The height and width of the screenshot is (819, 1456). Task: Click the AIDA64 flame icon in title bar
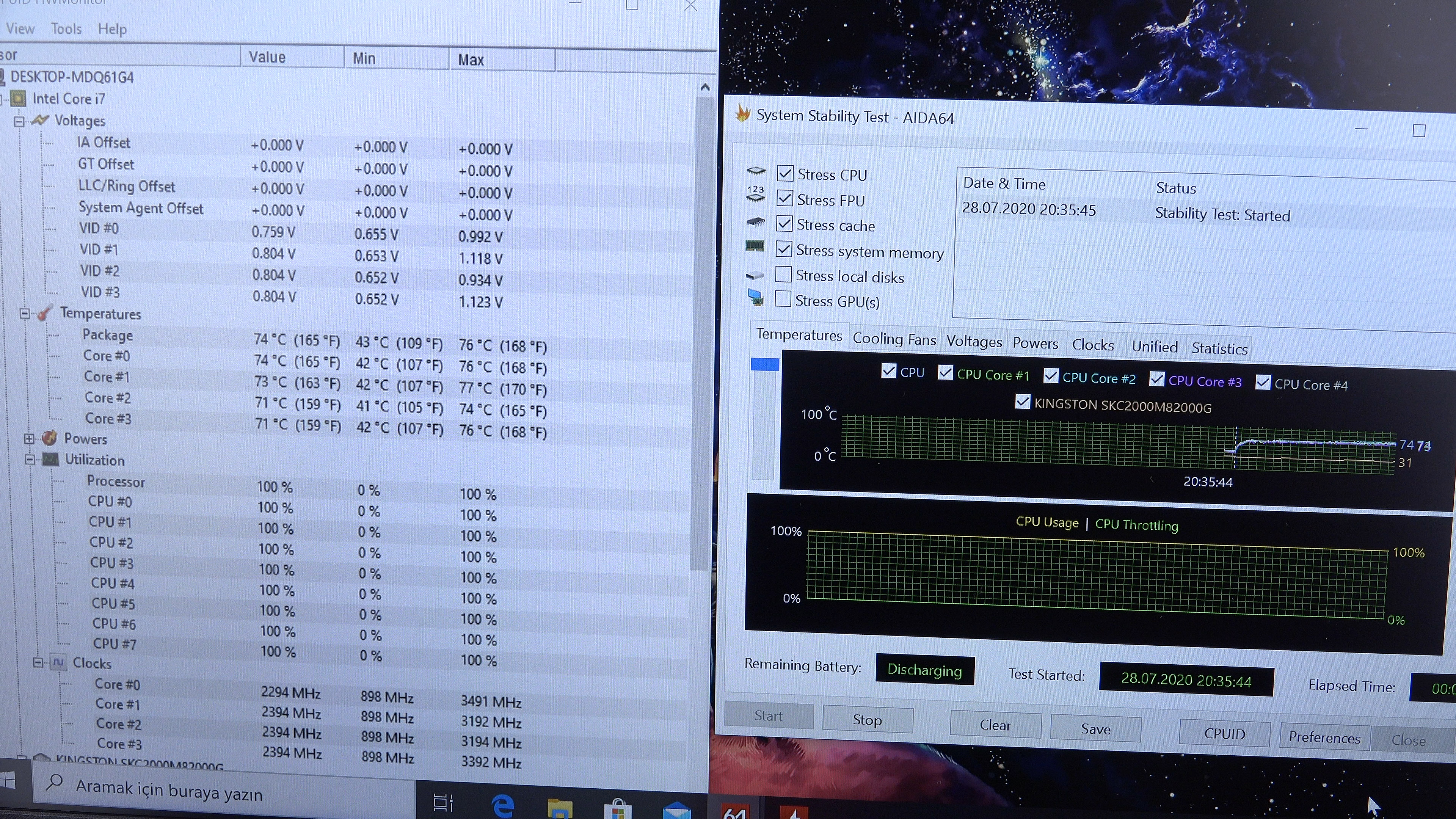(743, 113)
